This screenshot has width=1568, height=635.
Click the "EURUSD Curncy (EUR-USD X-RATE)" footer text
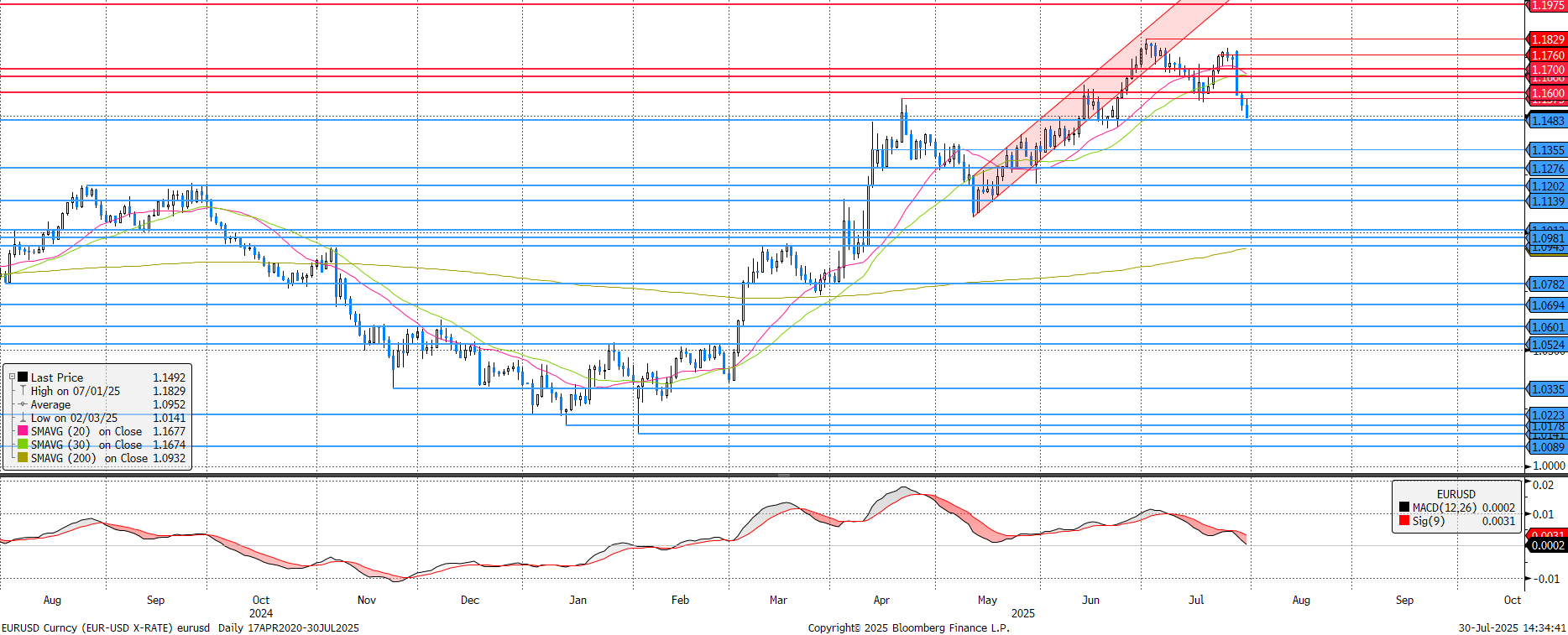86,627
